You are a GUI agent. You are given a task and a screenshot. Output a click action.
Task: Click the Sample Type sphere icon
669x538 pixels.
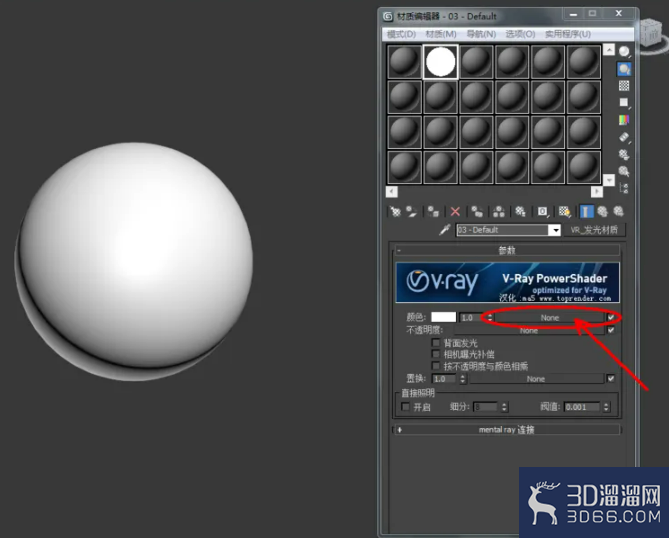[x=624, y=52]
